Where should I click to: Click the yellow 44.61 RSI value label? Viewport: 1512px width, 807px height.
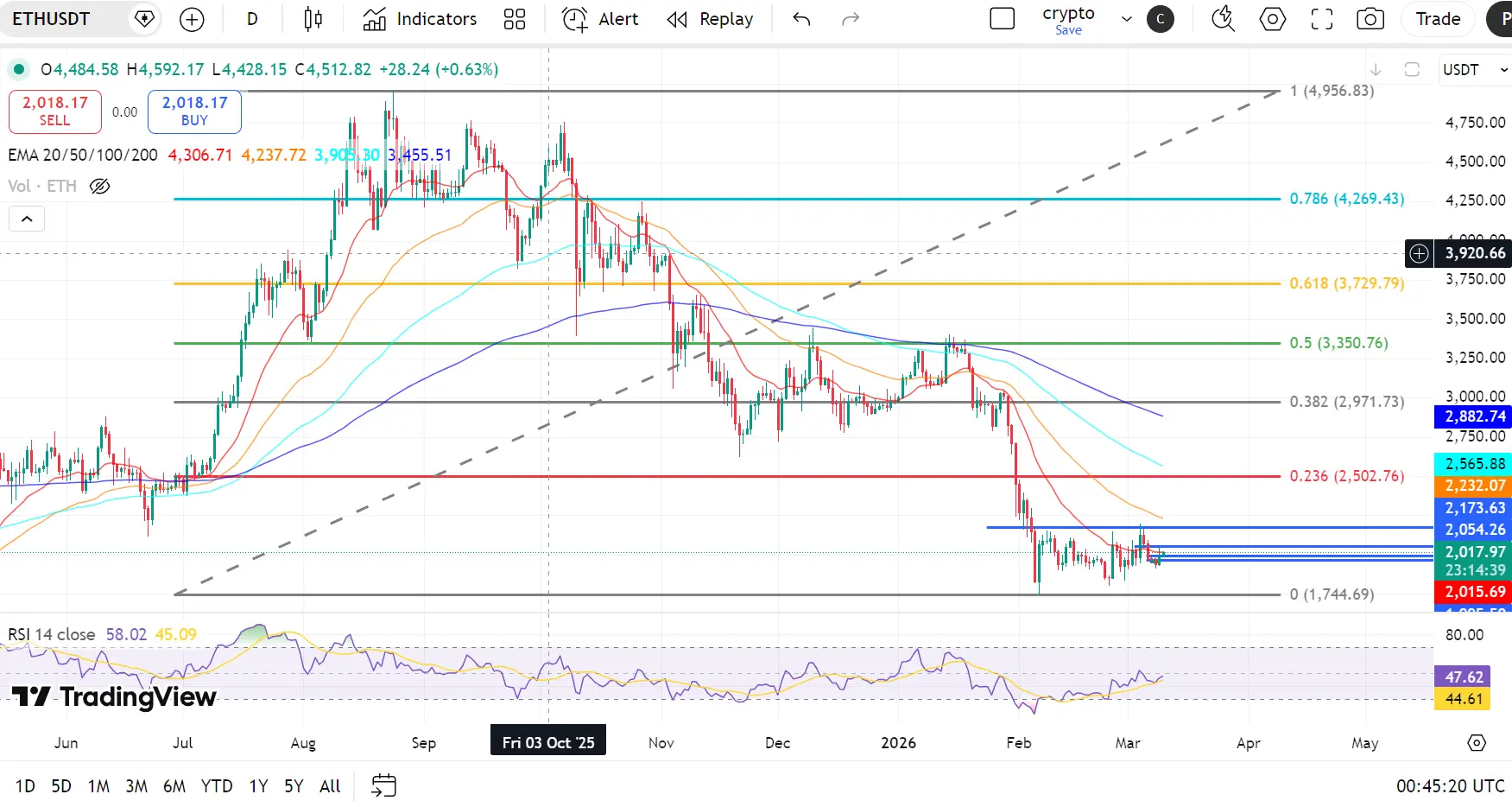click(x=1464, y=699)
